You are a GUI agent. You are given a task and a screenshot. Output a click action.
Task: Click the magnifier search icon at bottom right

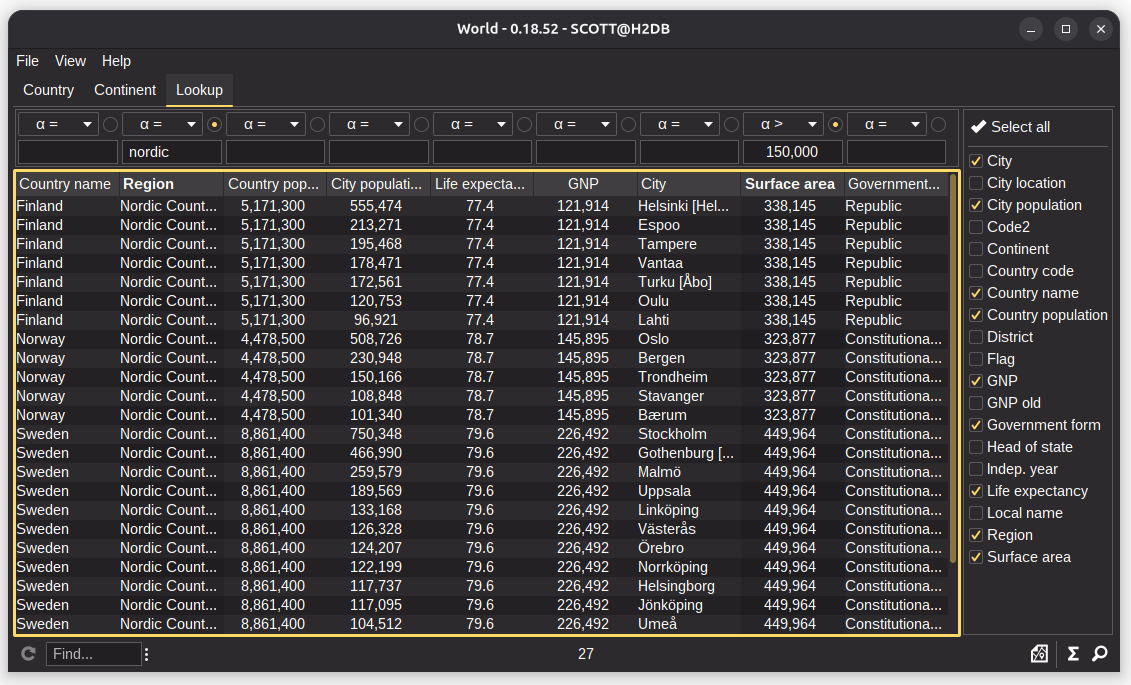1100,654
